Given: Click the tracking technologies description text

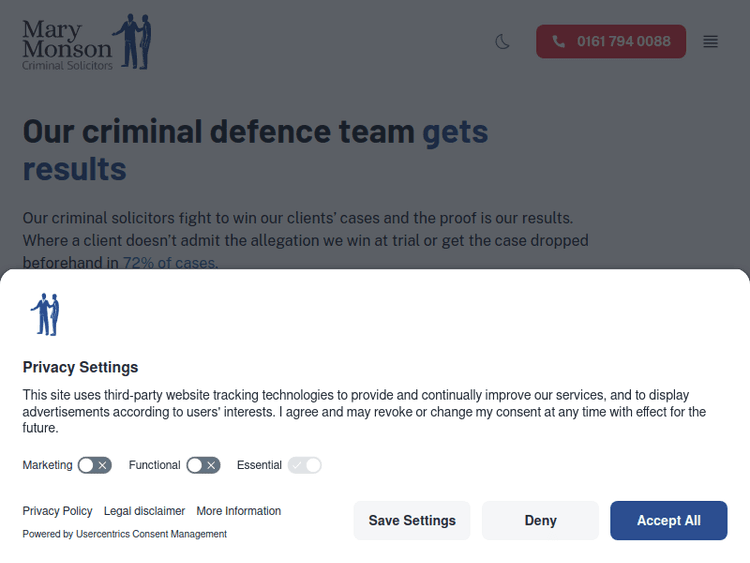Looking at the screenshot, I should click(x=364, y=411).
